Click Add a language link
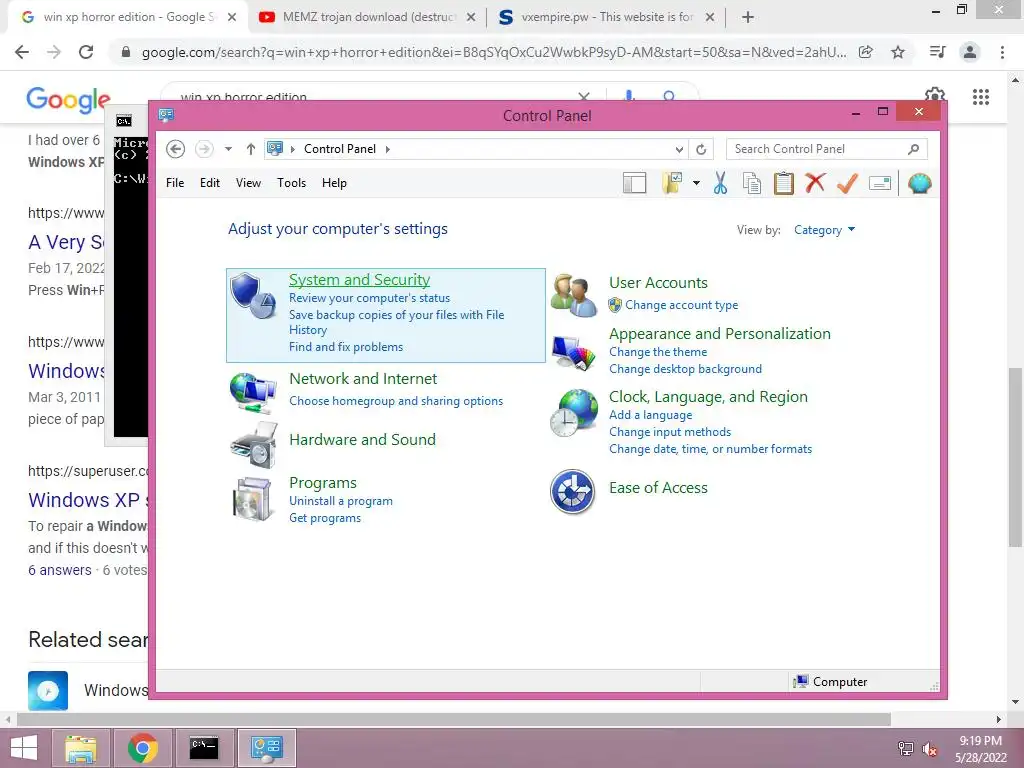Image resolution: width=1024 pixels, height=768 pixels. (x=650, y=415)
